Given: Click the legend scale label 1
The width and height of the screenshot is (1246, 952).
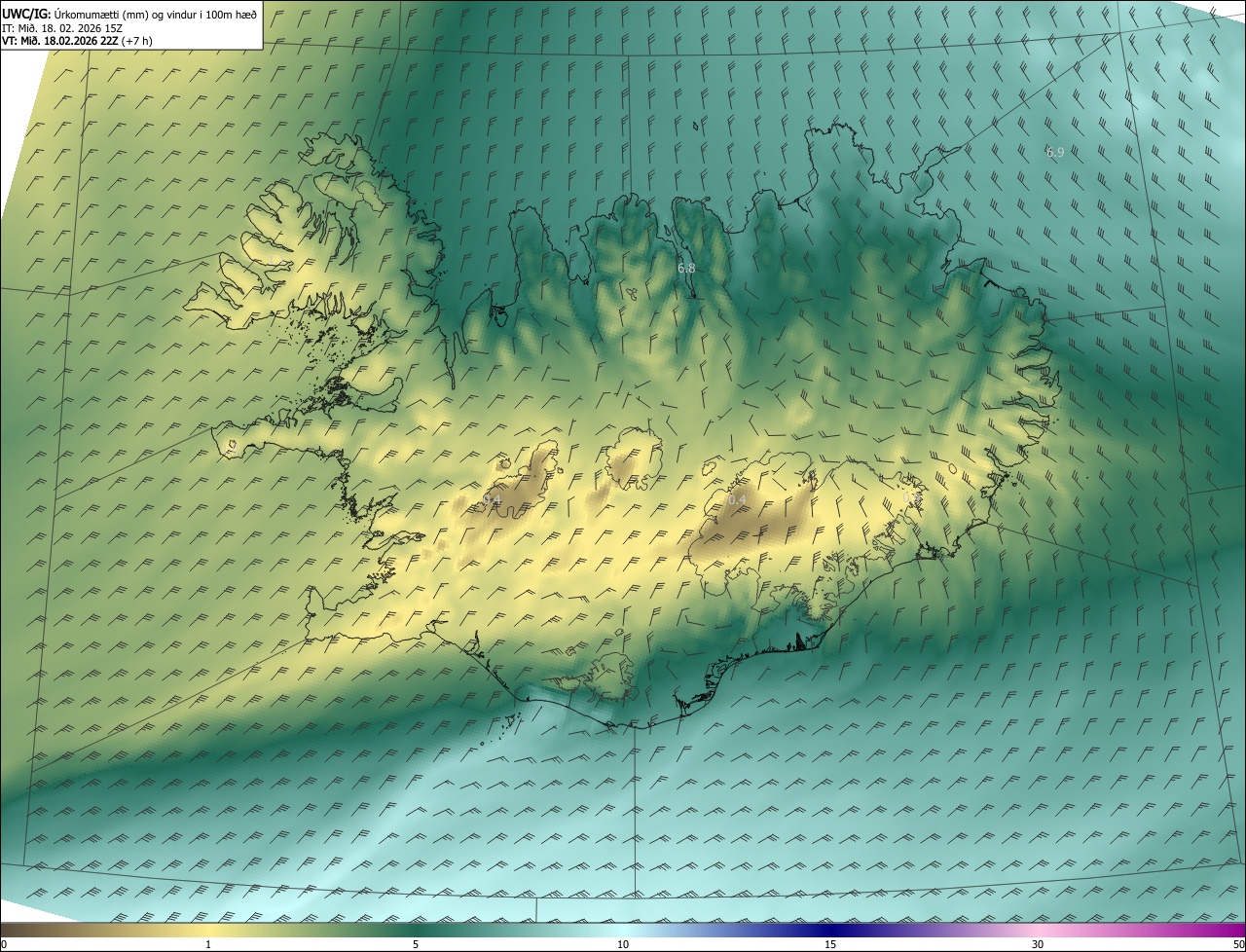Looking at the screenshot, I should [208, 944].
